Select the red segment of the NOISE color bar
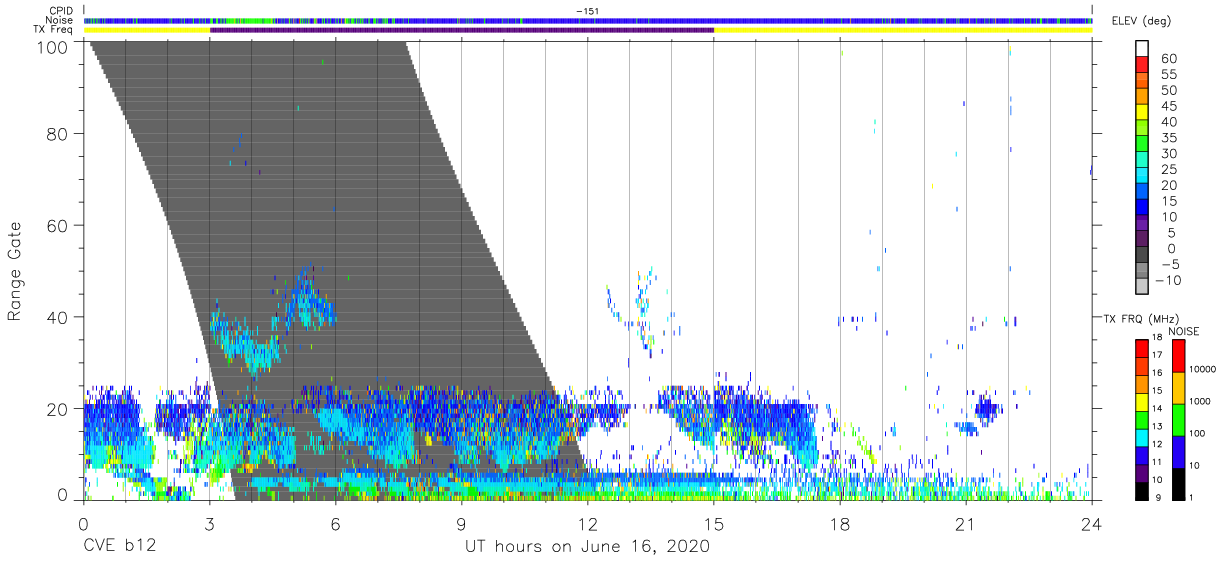 [1178, 356]
